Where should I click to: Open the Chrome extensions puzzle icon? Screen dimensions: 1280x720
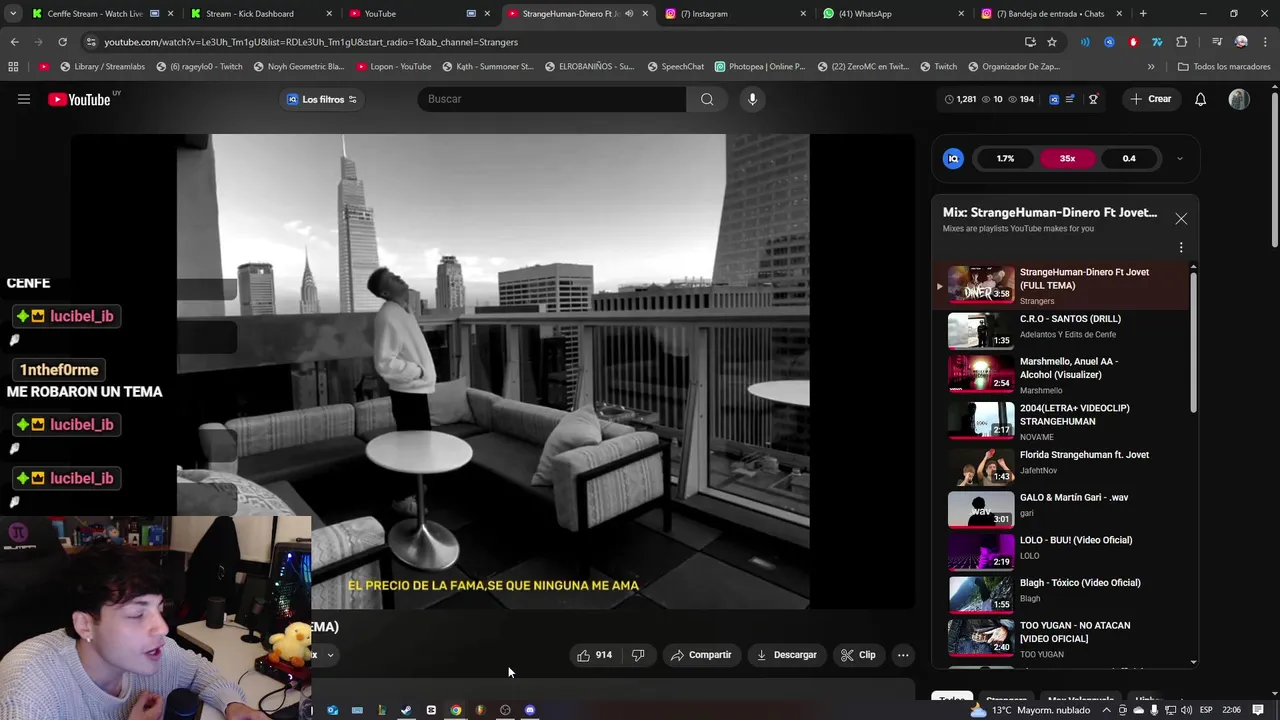tap(1181, 42)
